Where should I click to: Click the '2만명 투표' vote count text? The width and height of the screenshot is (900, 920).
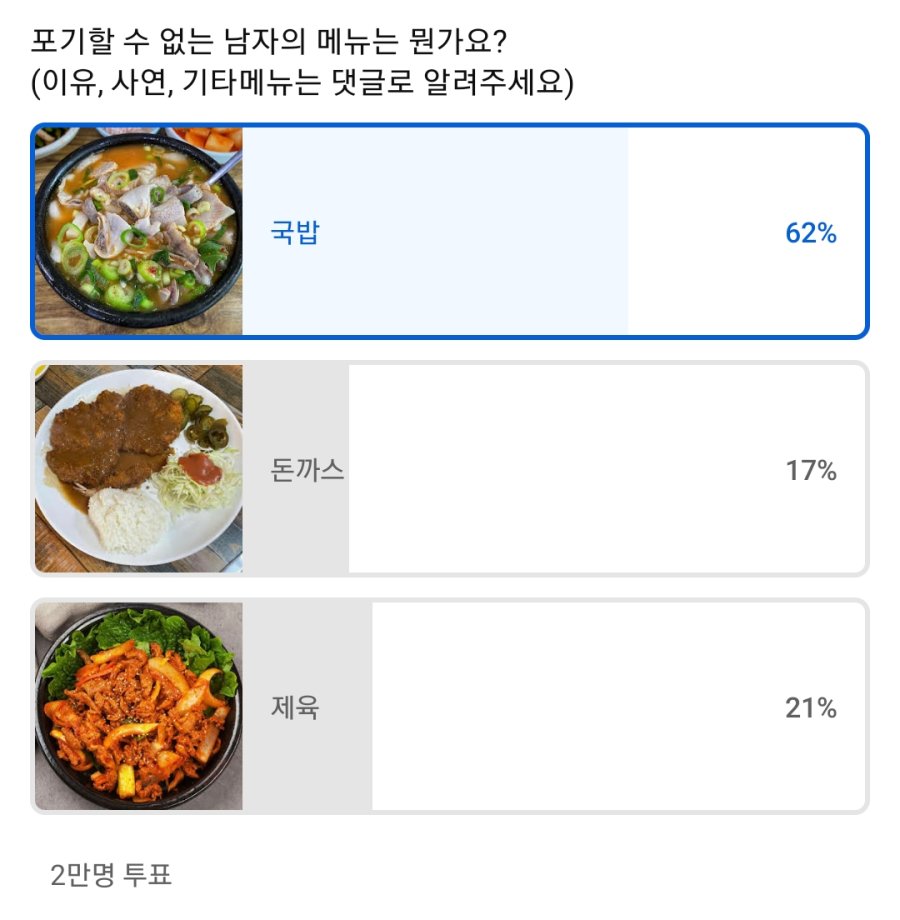[111, 875]
